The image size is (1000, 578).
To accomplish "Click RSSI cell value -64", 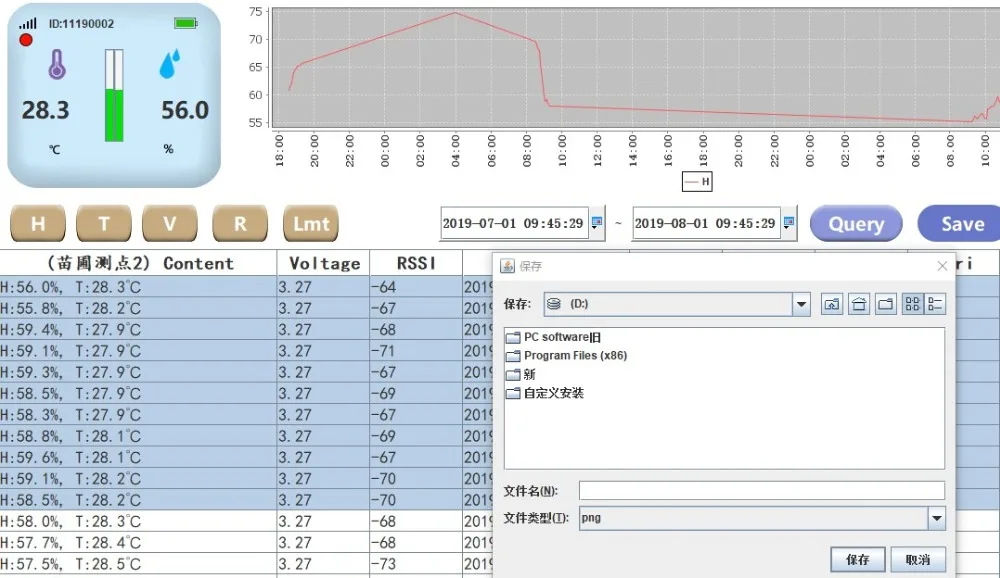I will coord(416,287).
